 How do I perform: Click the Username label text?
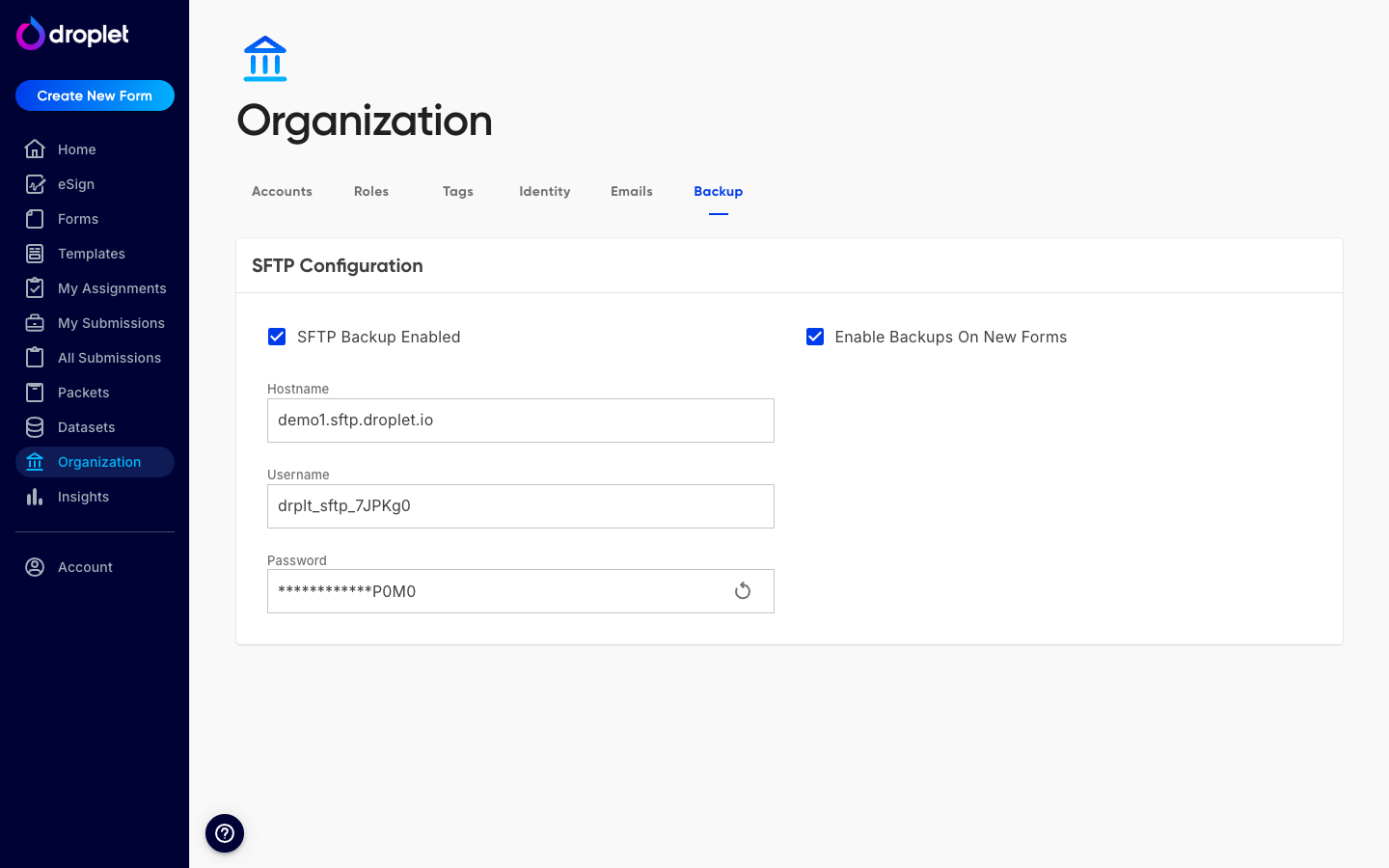coord(298,475)
